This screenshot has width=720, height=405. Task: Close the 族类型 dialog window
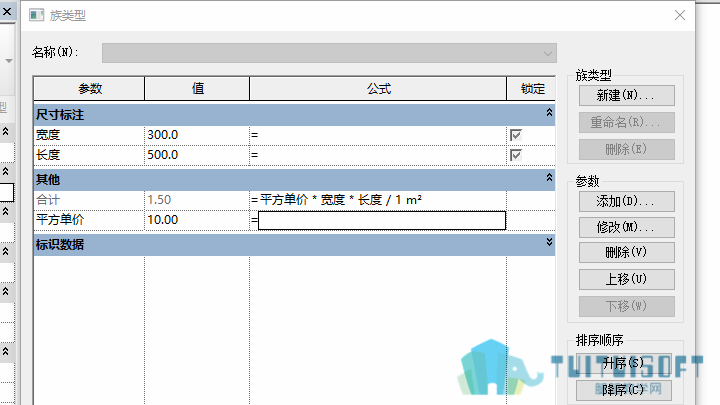coord(680,15)
